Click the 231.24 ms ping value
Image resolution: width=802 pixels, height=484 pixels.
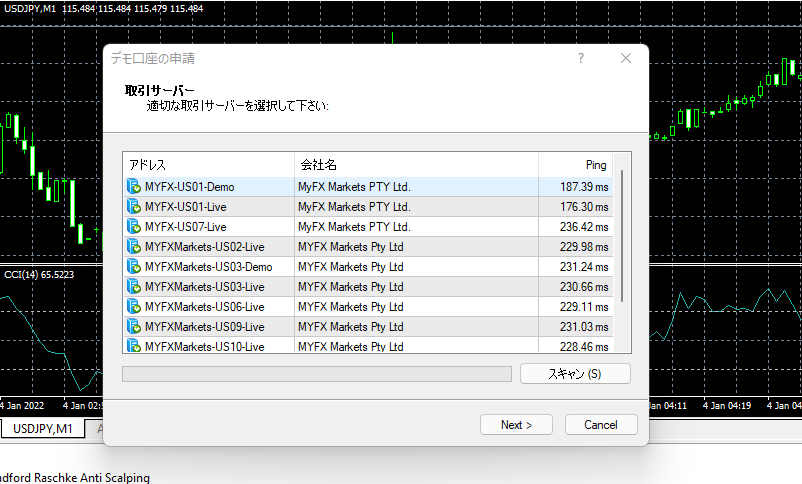(x=584, y=267)
